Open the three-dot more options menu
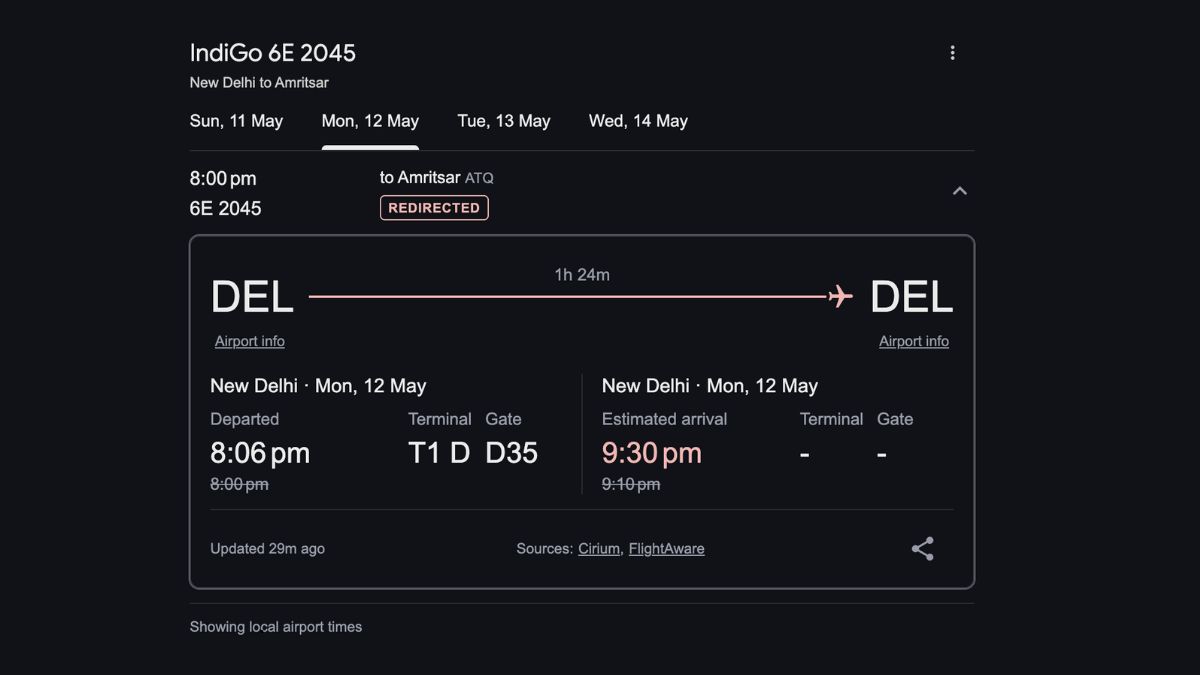 (x=952, y=53)
